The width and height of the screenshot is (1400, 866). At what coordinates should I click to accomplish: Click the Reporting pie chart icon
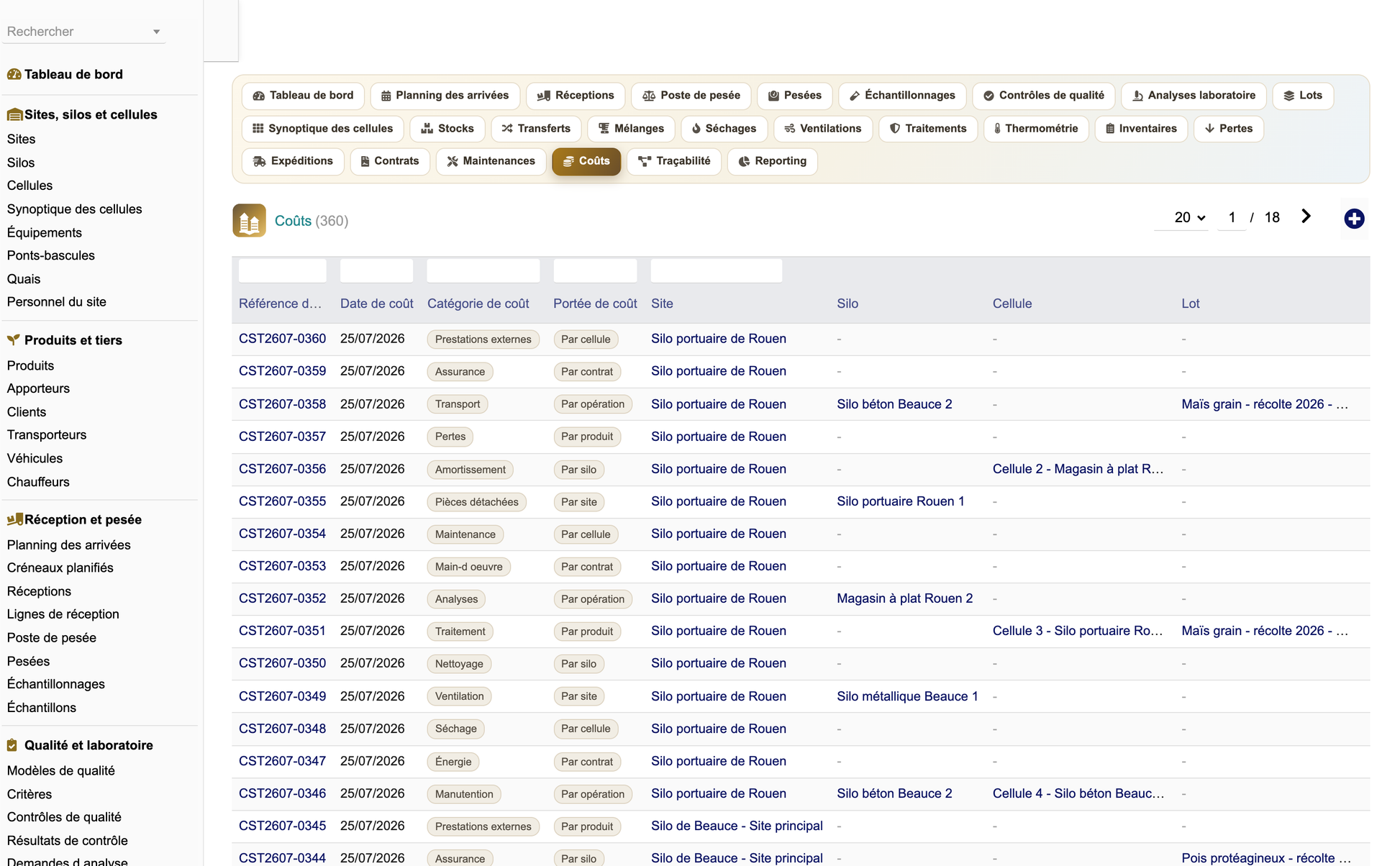tap(744, 161)
